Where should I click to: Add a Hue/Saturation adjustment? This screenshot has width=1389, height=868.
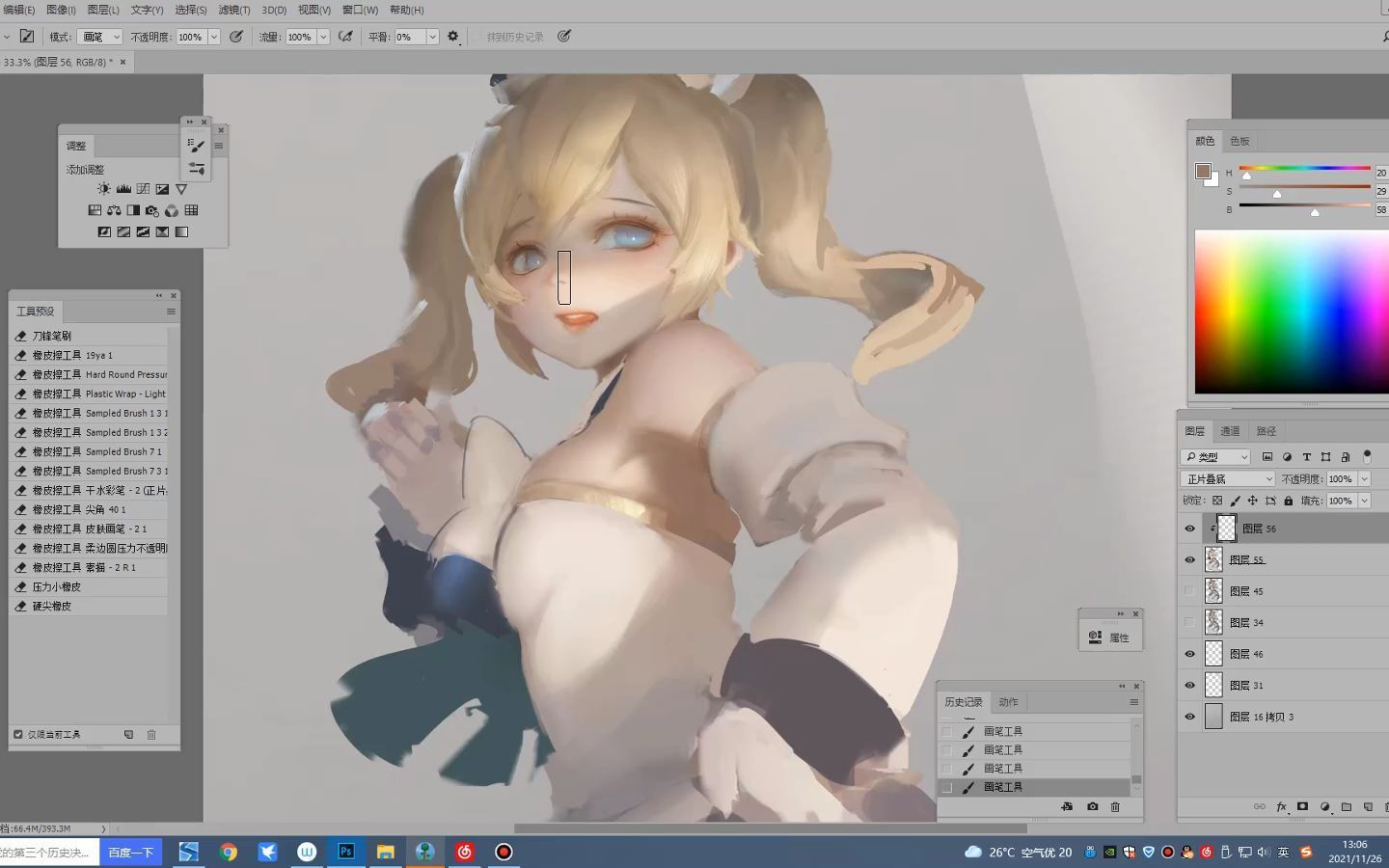pyautogui.click(x=95, y=210)
